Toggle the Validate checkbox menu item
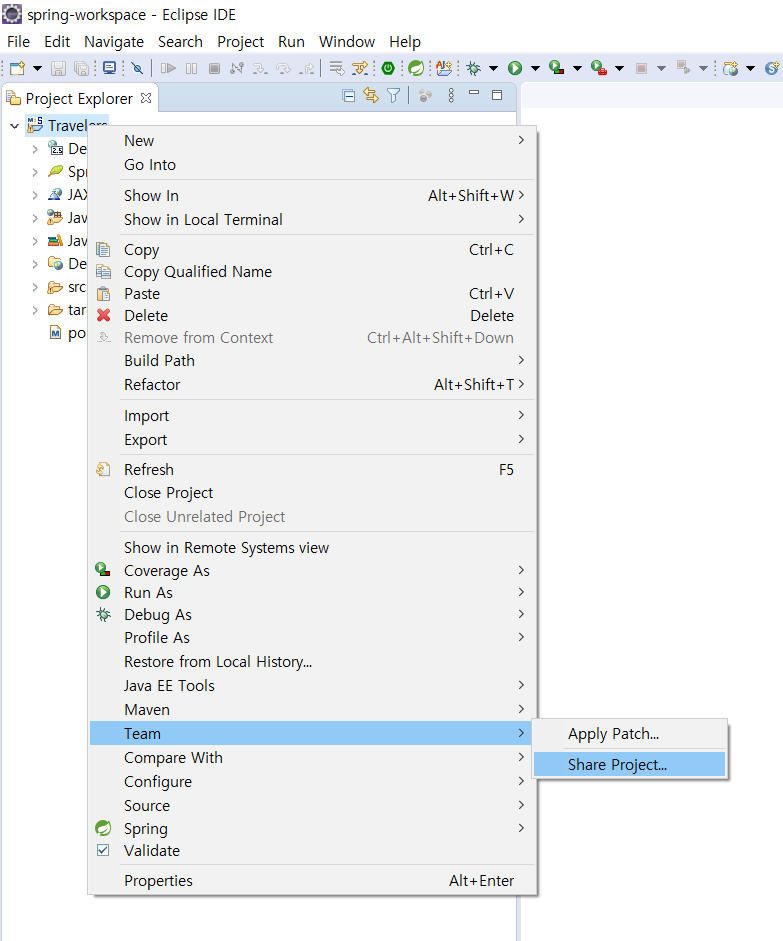The width and height of the screenshot is (783, 941). coord(312,851)
